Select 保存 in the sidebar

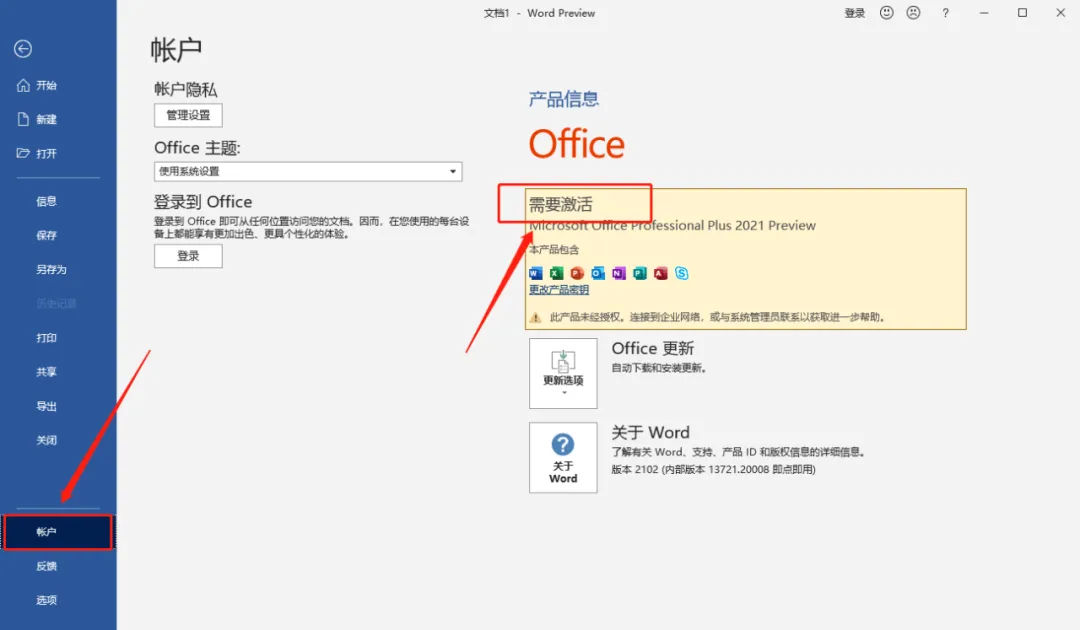(x=46, y=235)
